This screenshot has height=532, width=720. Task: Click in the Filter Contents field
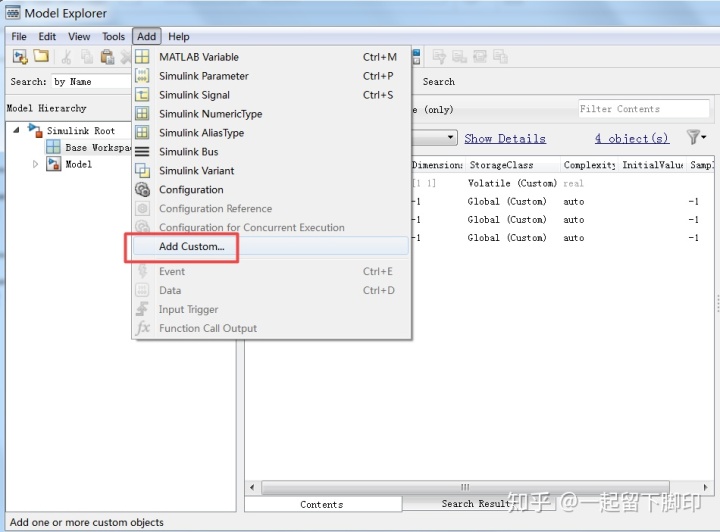[x=643, y=108]
